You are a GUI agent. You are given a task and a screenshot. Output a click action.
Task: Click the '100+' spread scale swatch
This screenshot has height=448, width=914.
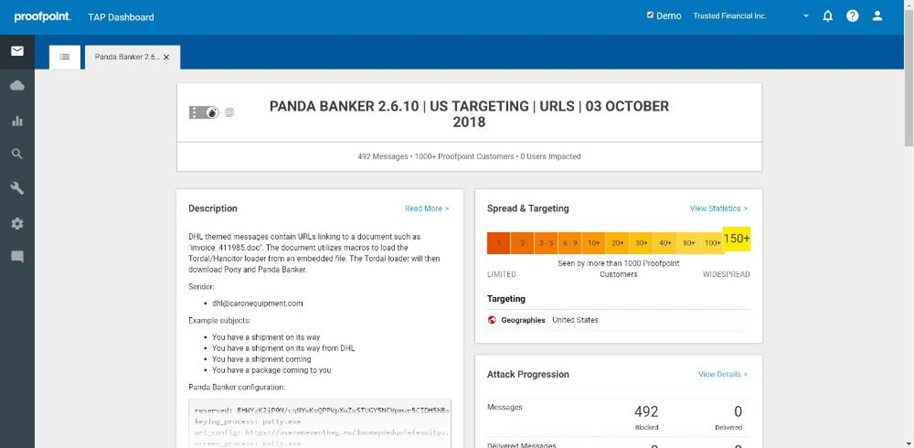coord(712,243)
